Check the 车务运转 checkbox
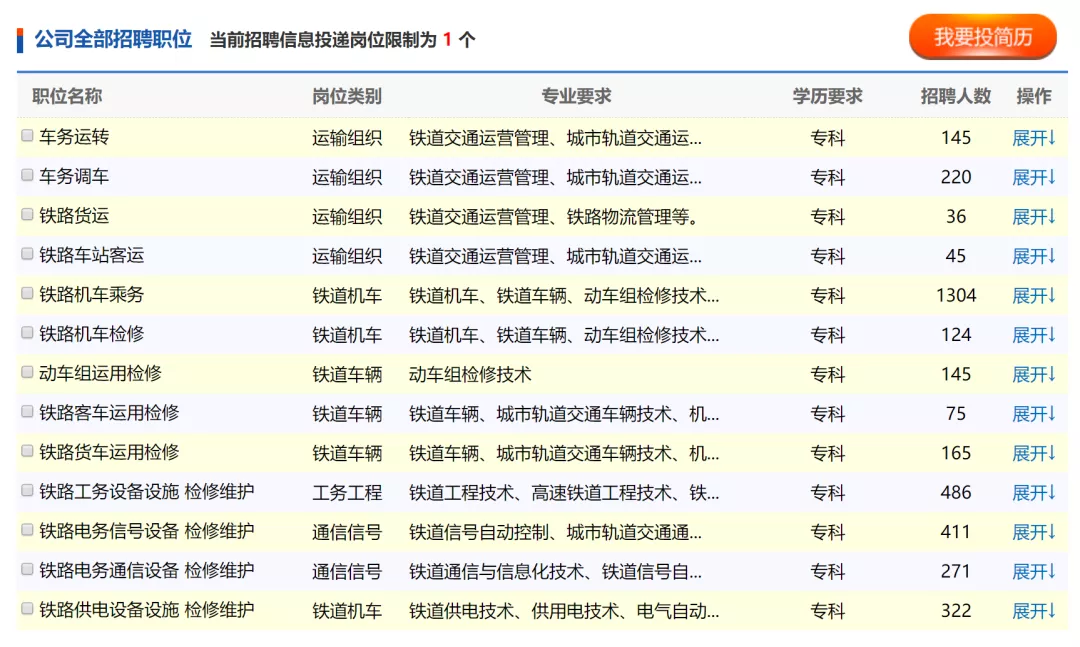This screenshot has width=1080, height=647. (x=28, y=136)
